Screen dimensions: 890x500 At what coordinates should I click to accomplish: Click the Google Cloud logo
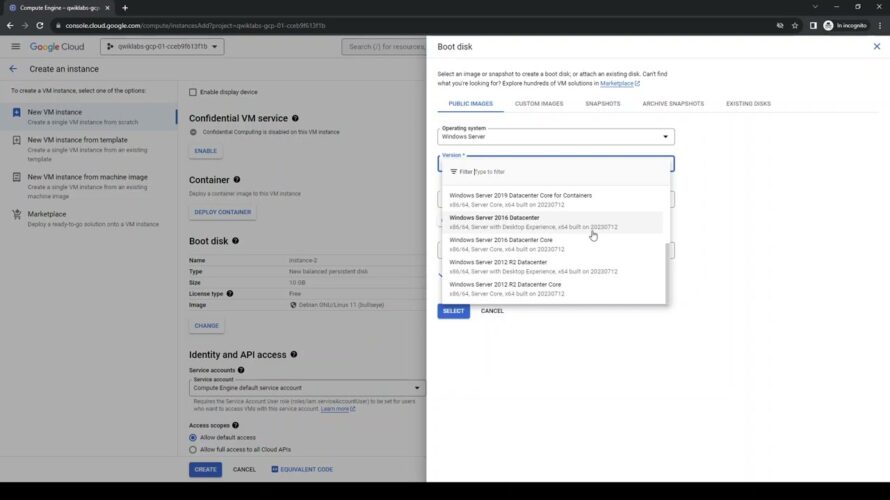(x=57, y=47)
